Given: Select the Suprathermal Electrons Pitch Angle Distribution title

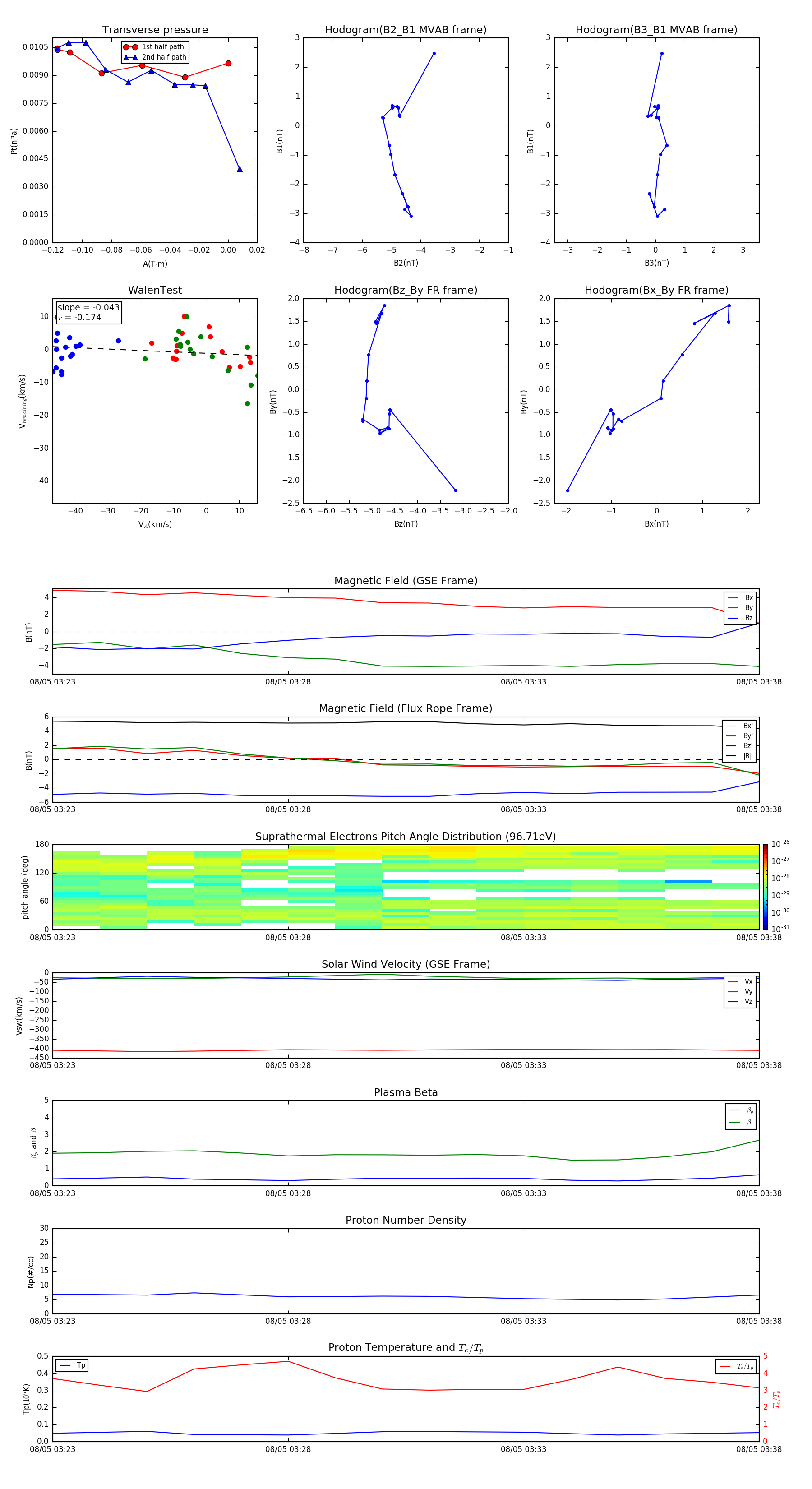Looking at the screenshot, I should [x=406, y=837].
